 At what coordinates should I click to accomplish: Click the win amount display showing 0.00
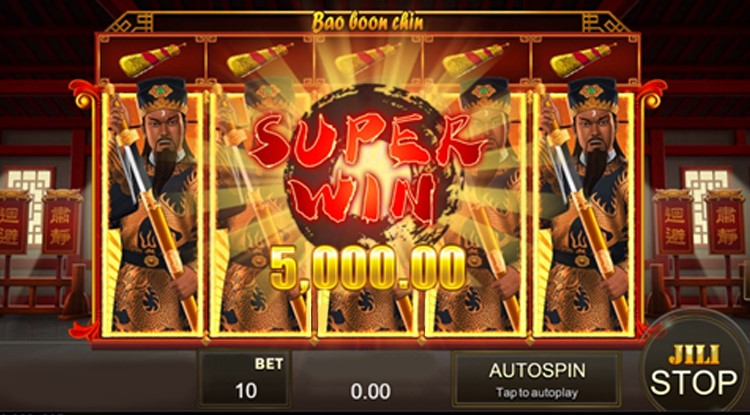(371, 391)
